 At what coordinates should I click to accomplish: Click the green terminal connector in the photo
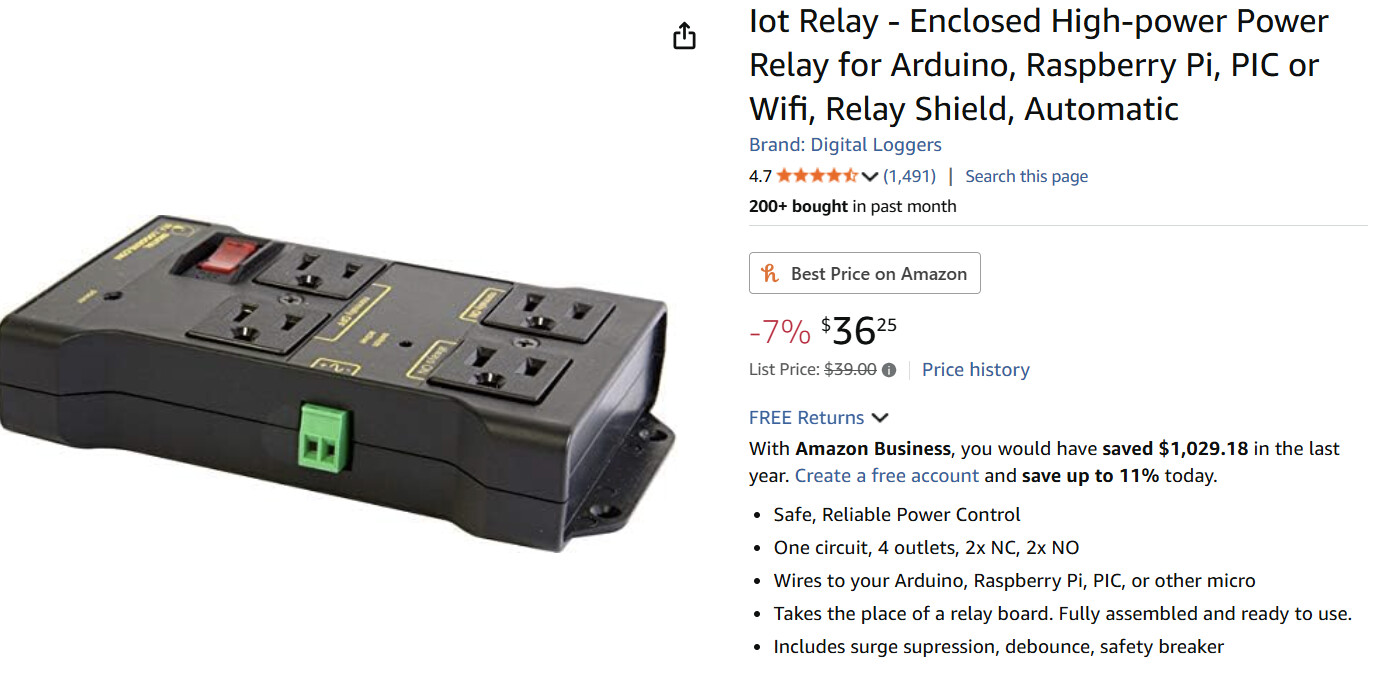click(x=321, y=437)
